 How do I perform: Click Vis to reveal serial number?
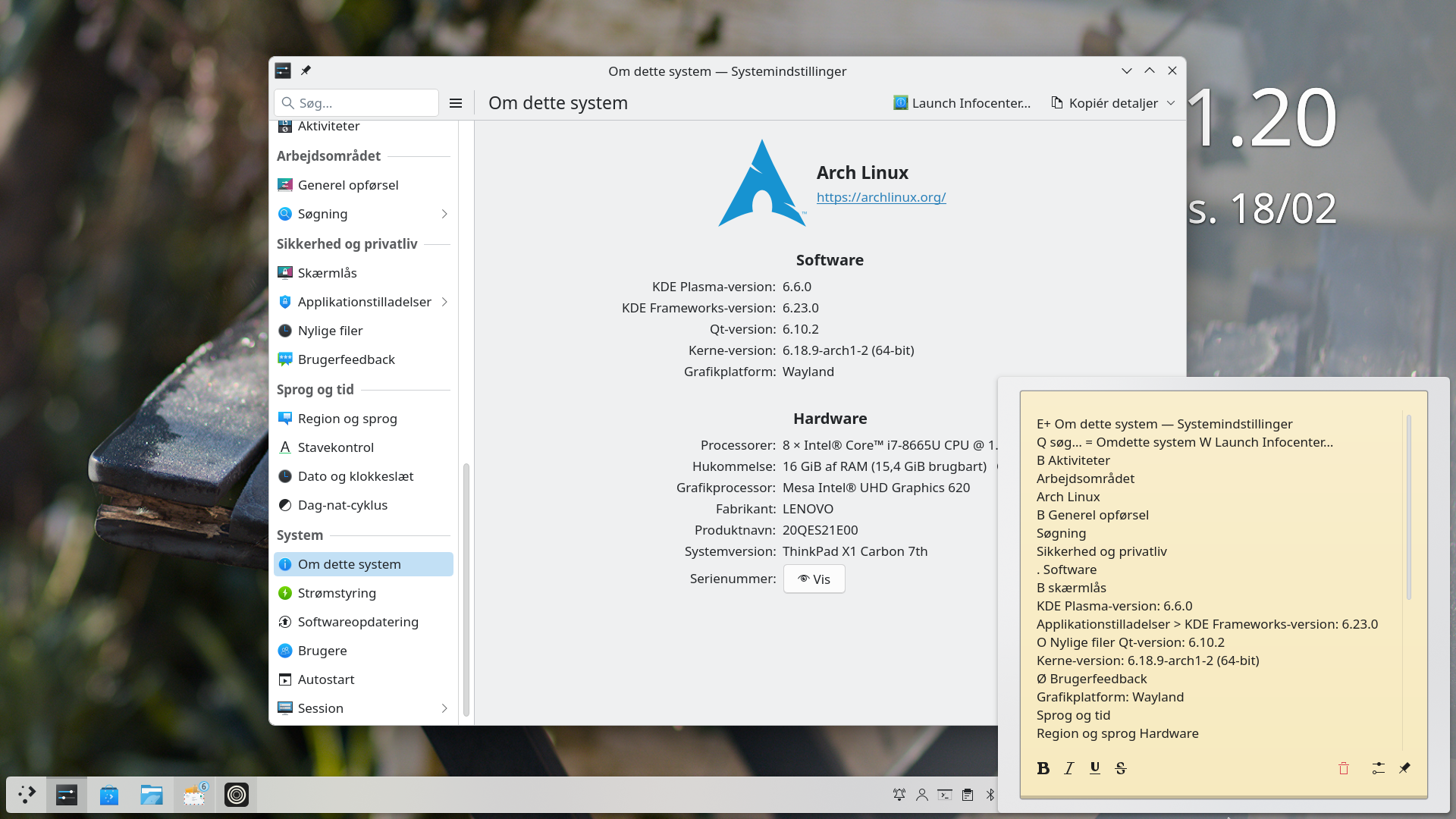click(x=814, y=579)
